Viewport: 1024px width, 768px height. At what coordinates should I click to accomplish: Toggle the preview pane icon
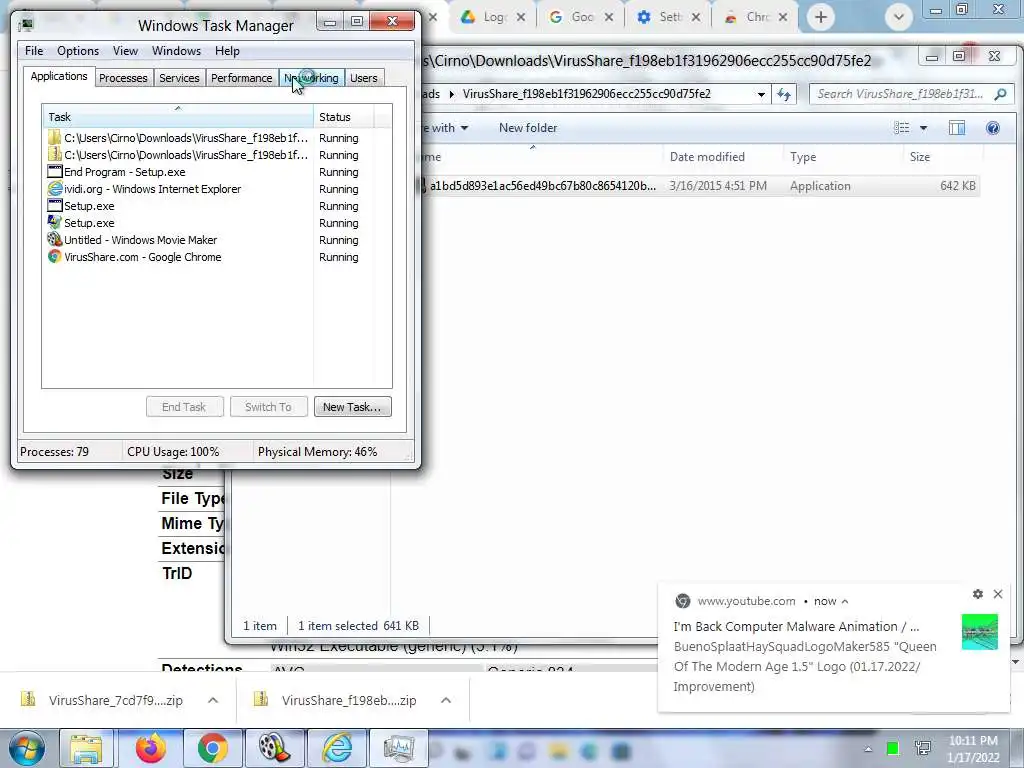(957, 128)
